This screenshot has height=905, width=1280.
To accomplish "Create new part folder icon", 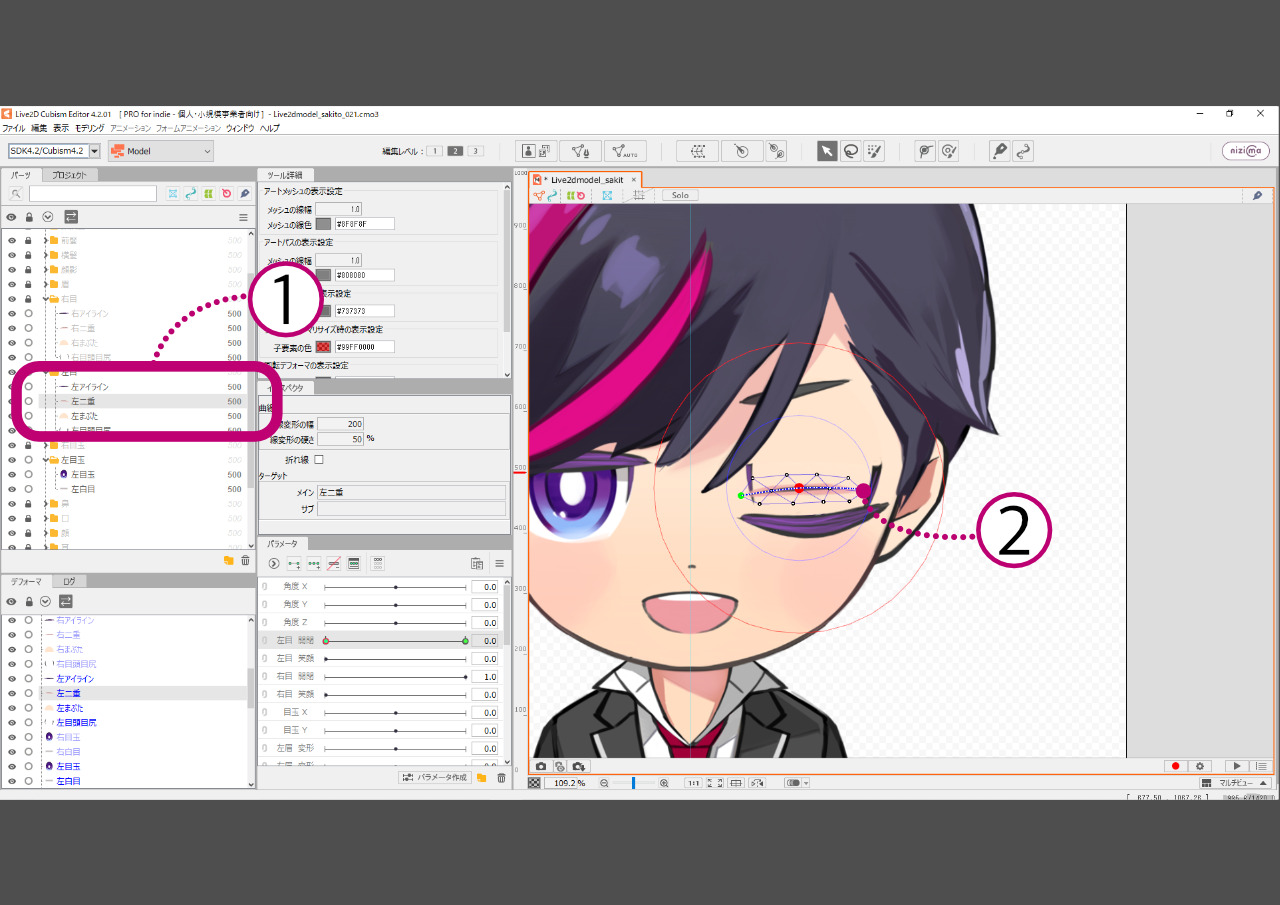I will coord(228,560).
